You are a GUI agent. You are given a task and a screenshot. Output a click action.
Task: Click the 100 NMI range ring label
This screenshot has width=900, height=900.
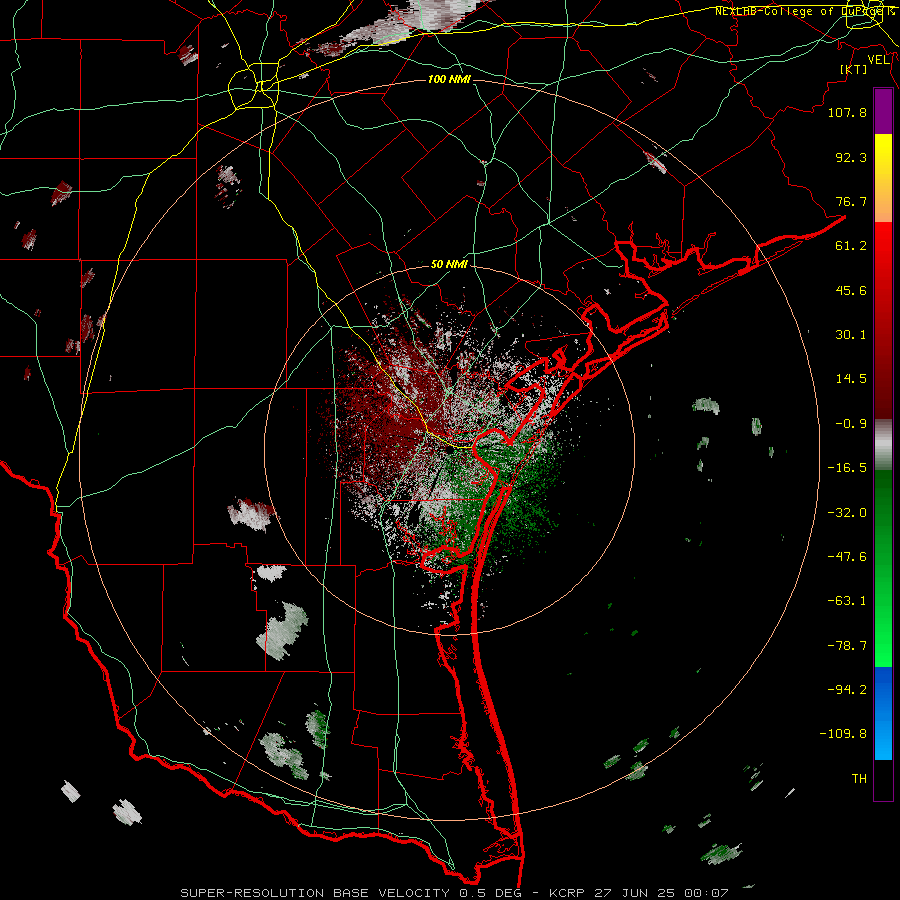click(449, 79)
